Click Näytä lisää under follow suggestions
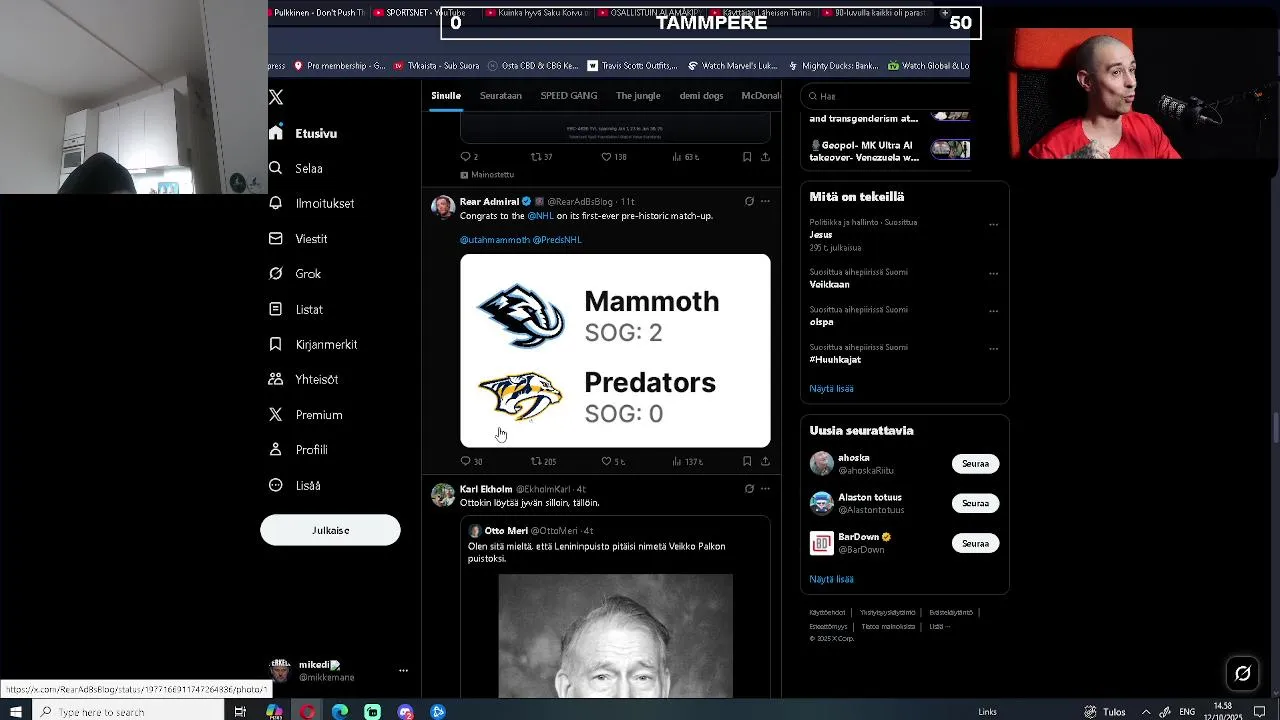Image resolution: width=1280 pixels, height=720 pixels. (x=831, y=579)
